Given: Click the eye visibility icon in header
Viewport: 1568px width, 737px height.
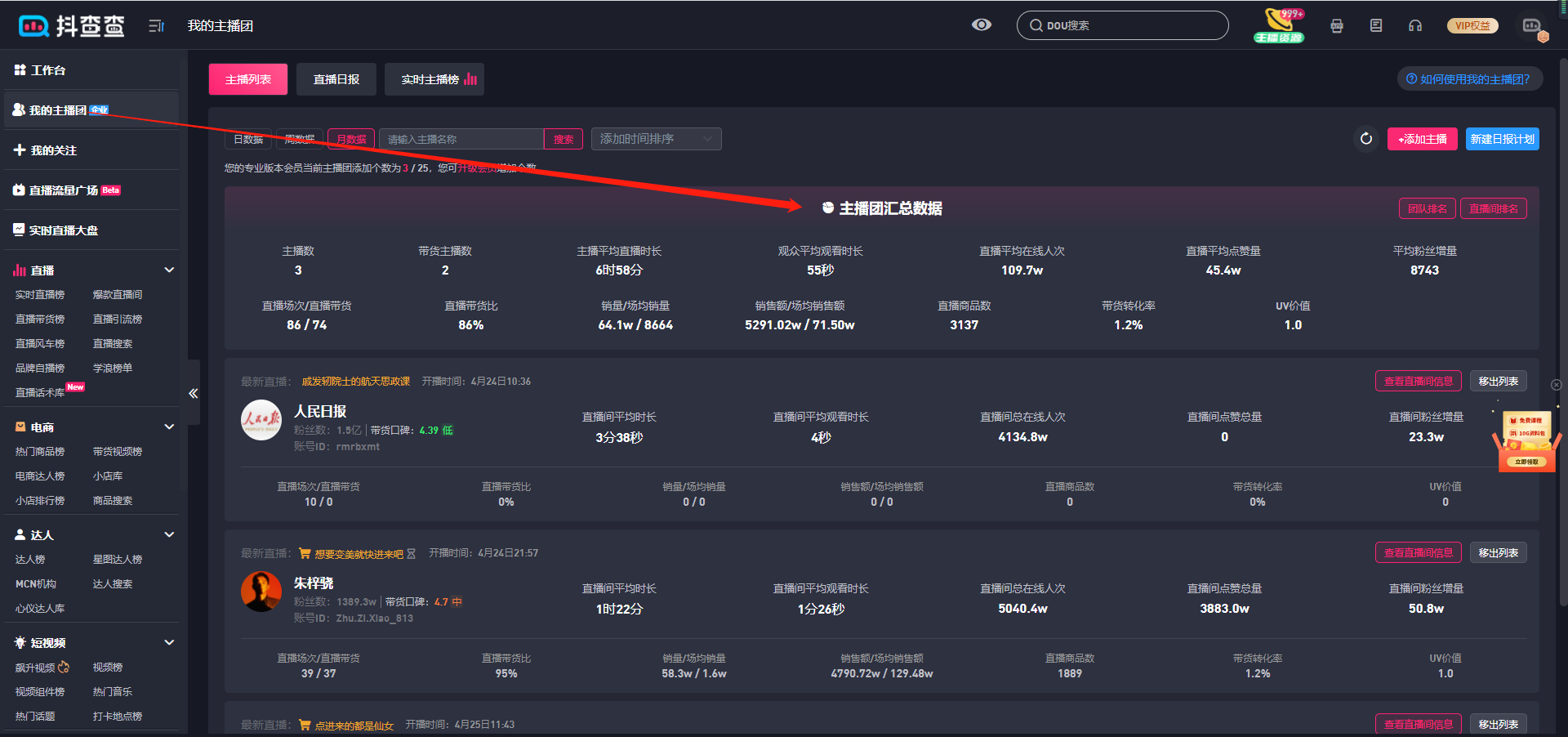Looking at the screenshot, I should tap(981, 25).
